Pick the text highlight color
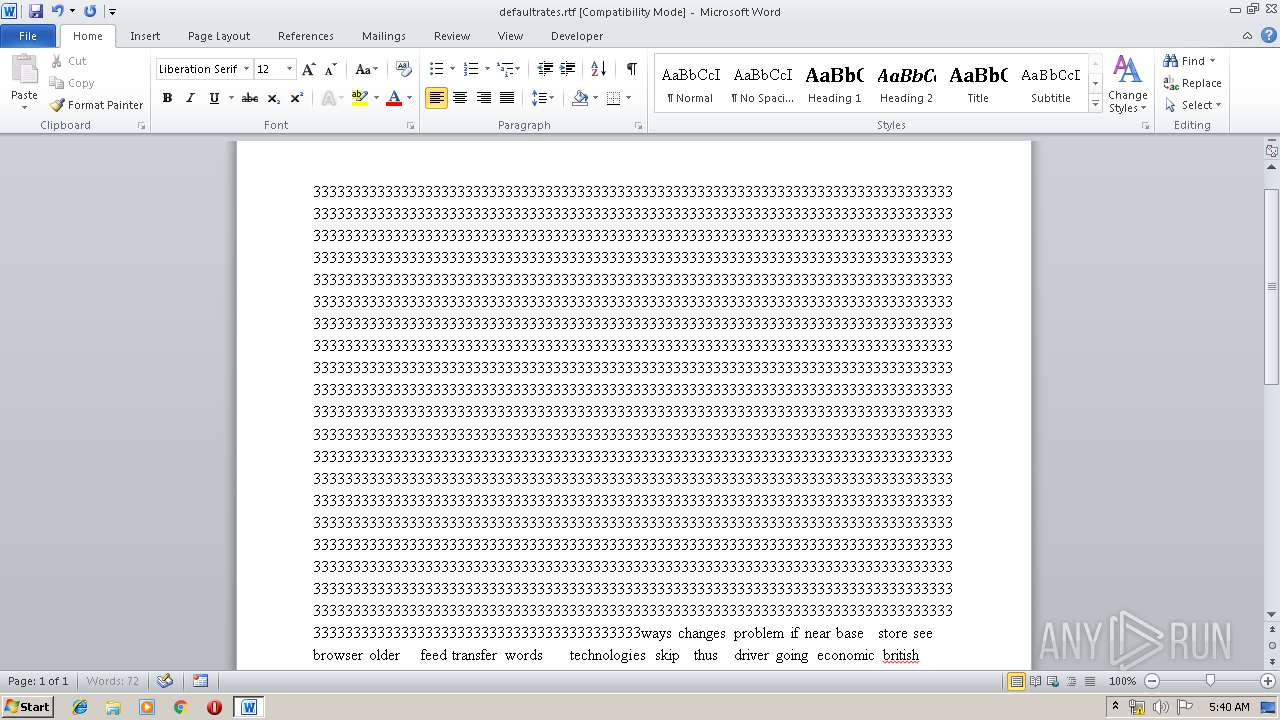Image resolution: width=1280 pixels, height=720 pixels. point(360,98)
